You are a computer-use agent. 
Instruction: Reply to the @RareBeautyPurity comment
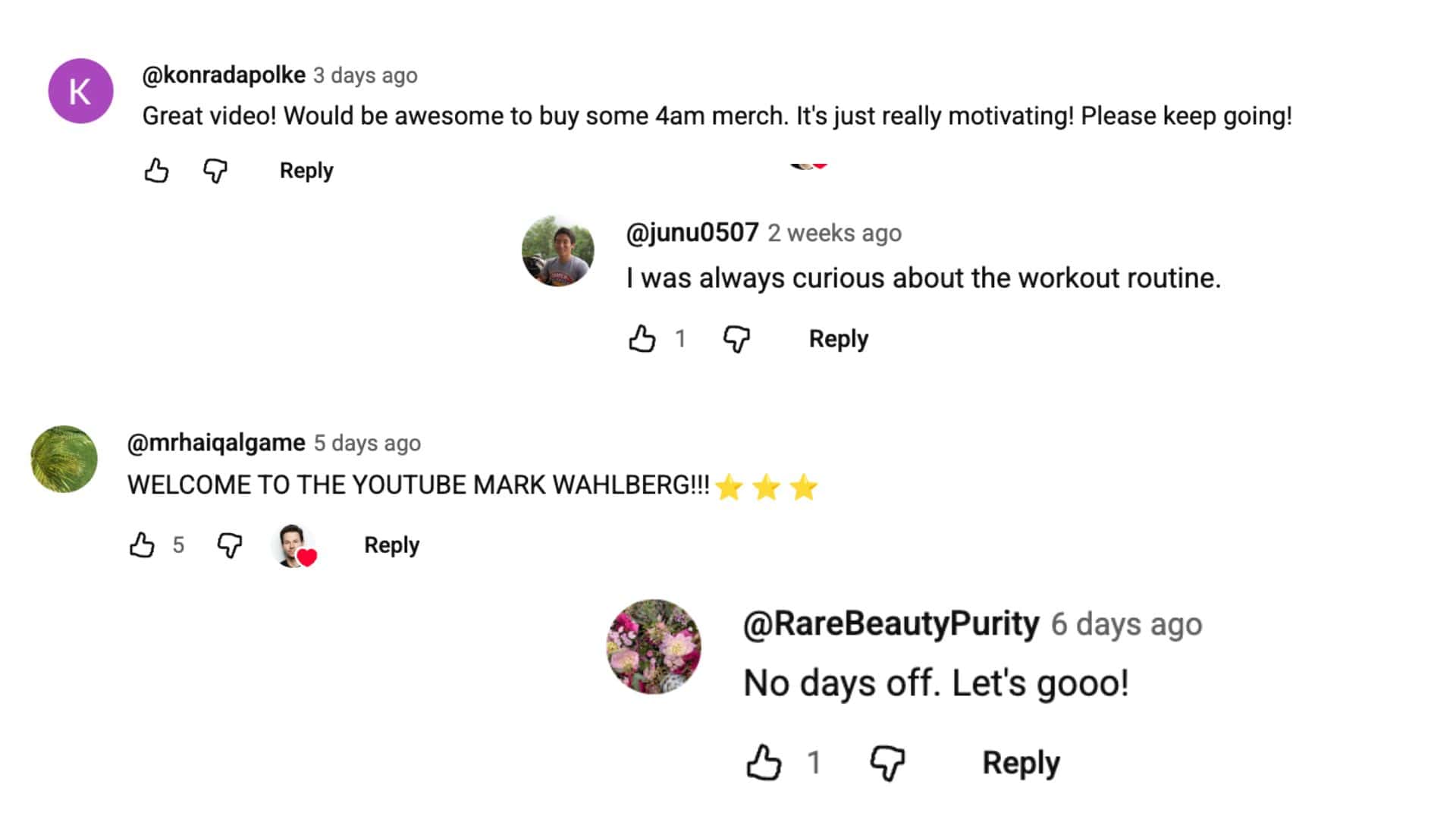1021,763
